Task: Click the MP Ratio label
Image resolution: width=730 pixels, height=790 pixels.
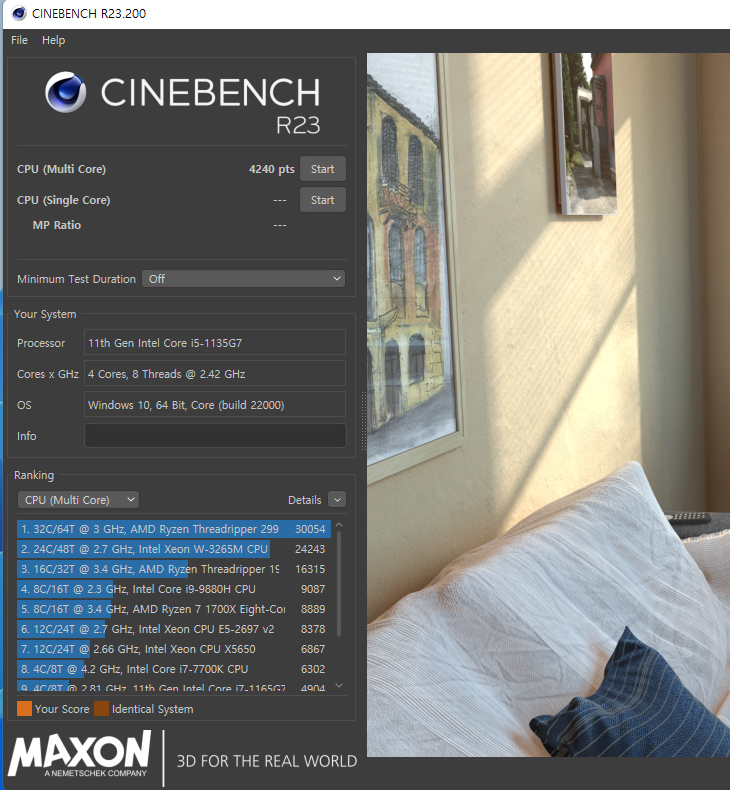Action: pyautogui.click(x=56, y=225)
